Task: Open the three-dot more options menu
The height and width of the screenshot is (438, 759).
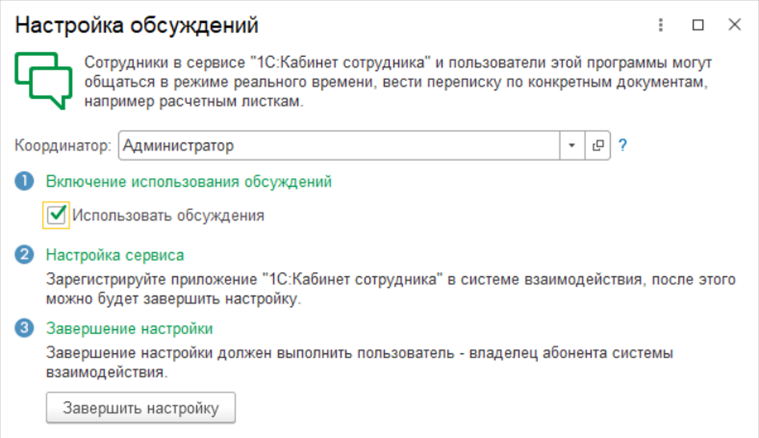Action: click(x=661, y=24)
